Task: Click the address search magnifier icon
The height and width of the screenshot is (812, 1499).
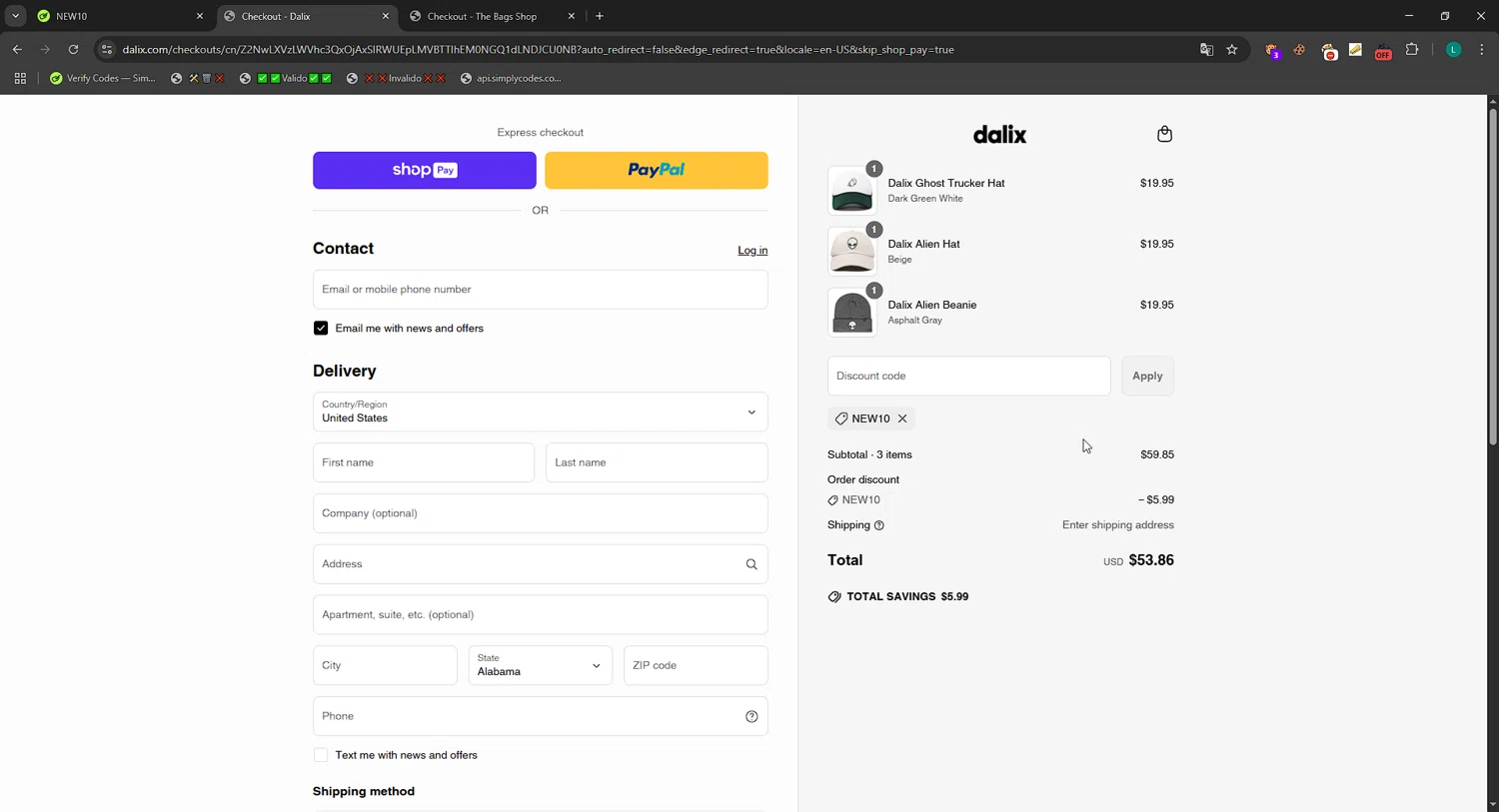Action: 751,564
